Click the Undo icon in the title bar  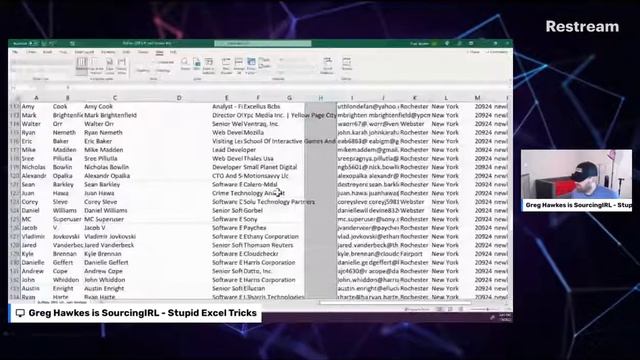[x=52, y=43]
